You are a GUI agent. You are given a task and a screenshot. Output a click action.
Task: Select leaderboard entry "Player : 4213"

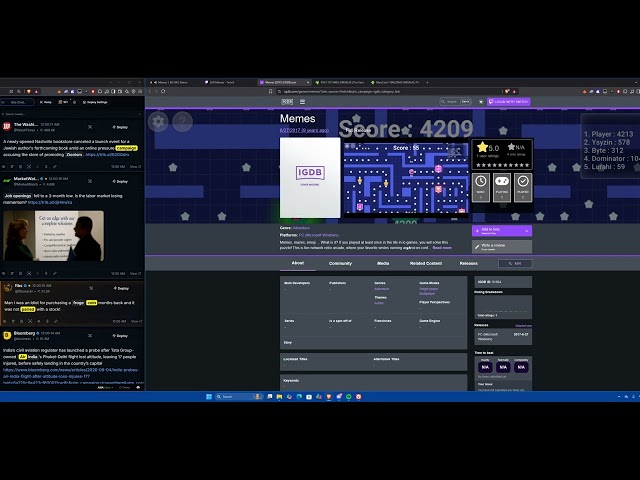pos(608,134)
